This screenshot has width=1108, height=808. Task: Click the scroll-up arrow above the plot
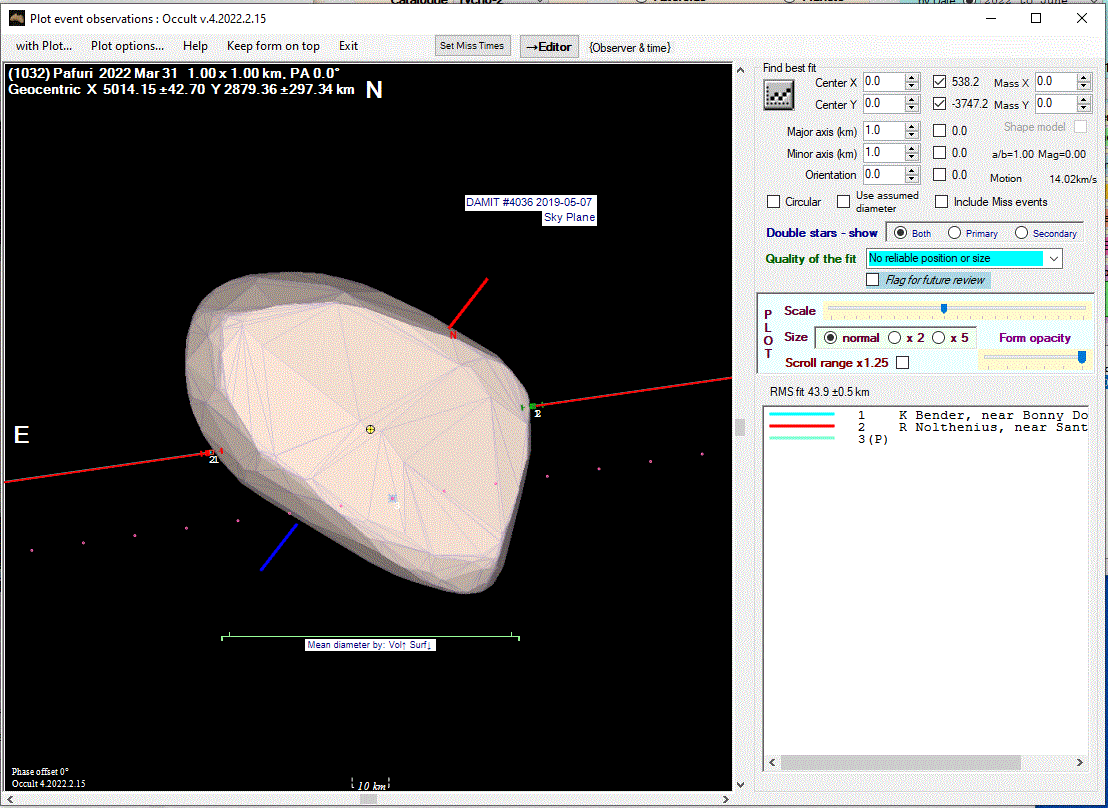[x=740, y=70]
